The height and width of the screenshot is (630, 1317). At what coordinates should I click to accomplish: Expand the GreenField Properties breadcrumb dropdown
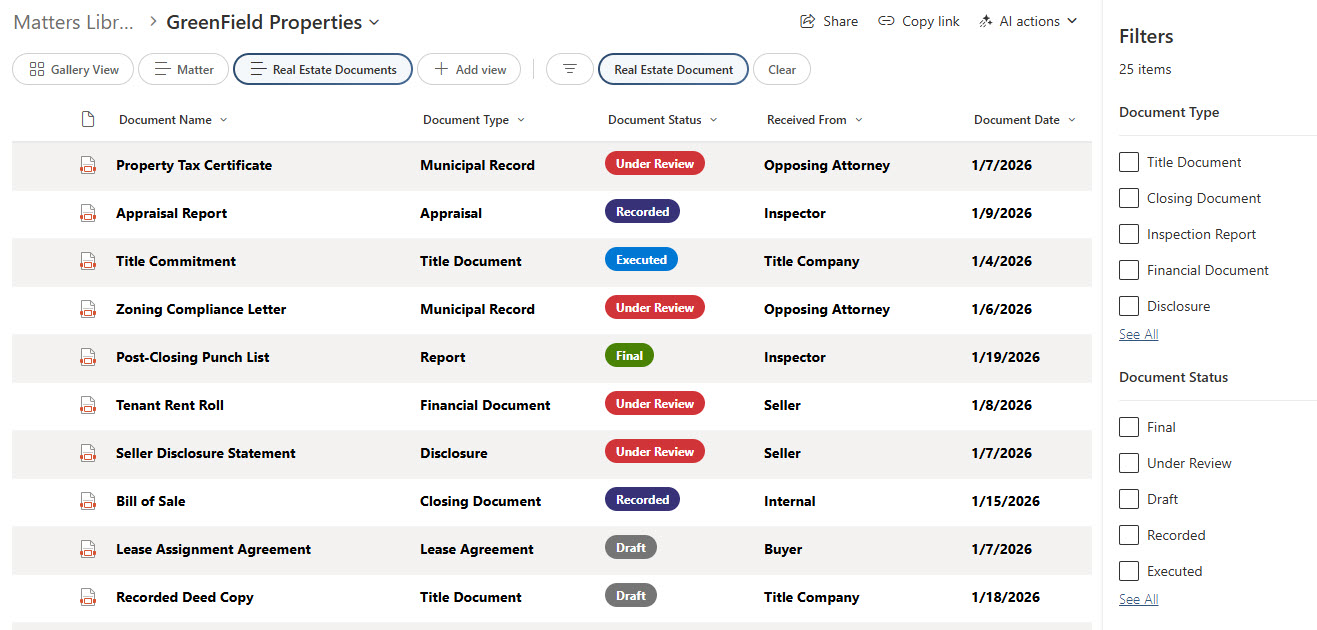(374, 21)
